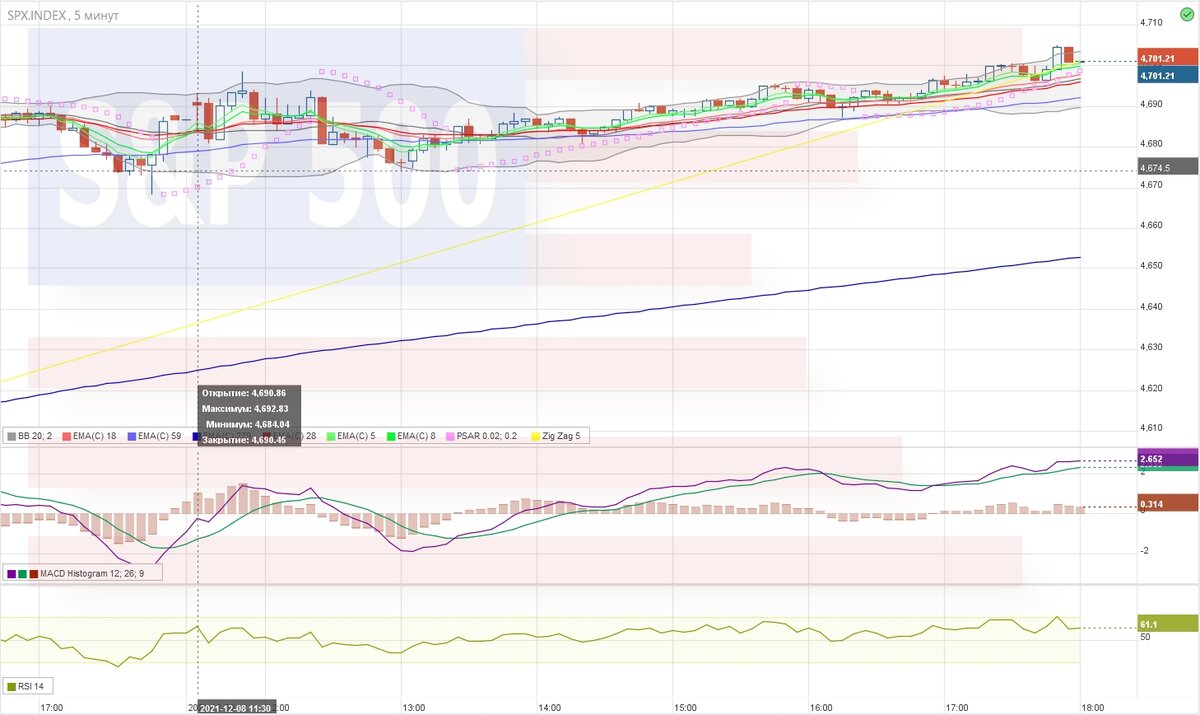Click the 2021-12-08 11:30 crosshair time label
The height and width of the screenshot is (715, 1200).
235,708
